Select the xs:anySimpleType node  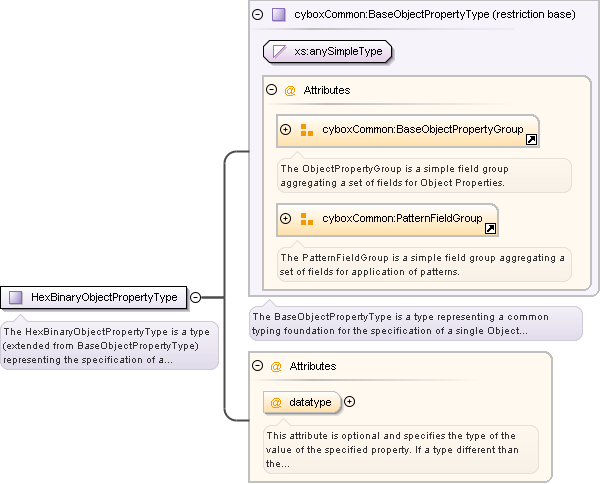point(327,51)
